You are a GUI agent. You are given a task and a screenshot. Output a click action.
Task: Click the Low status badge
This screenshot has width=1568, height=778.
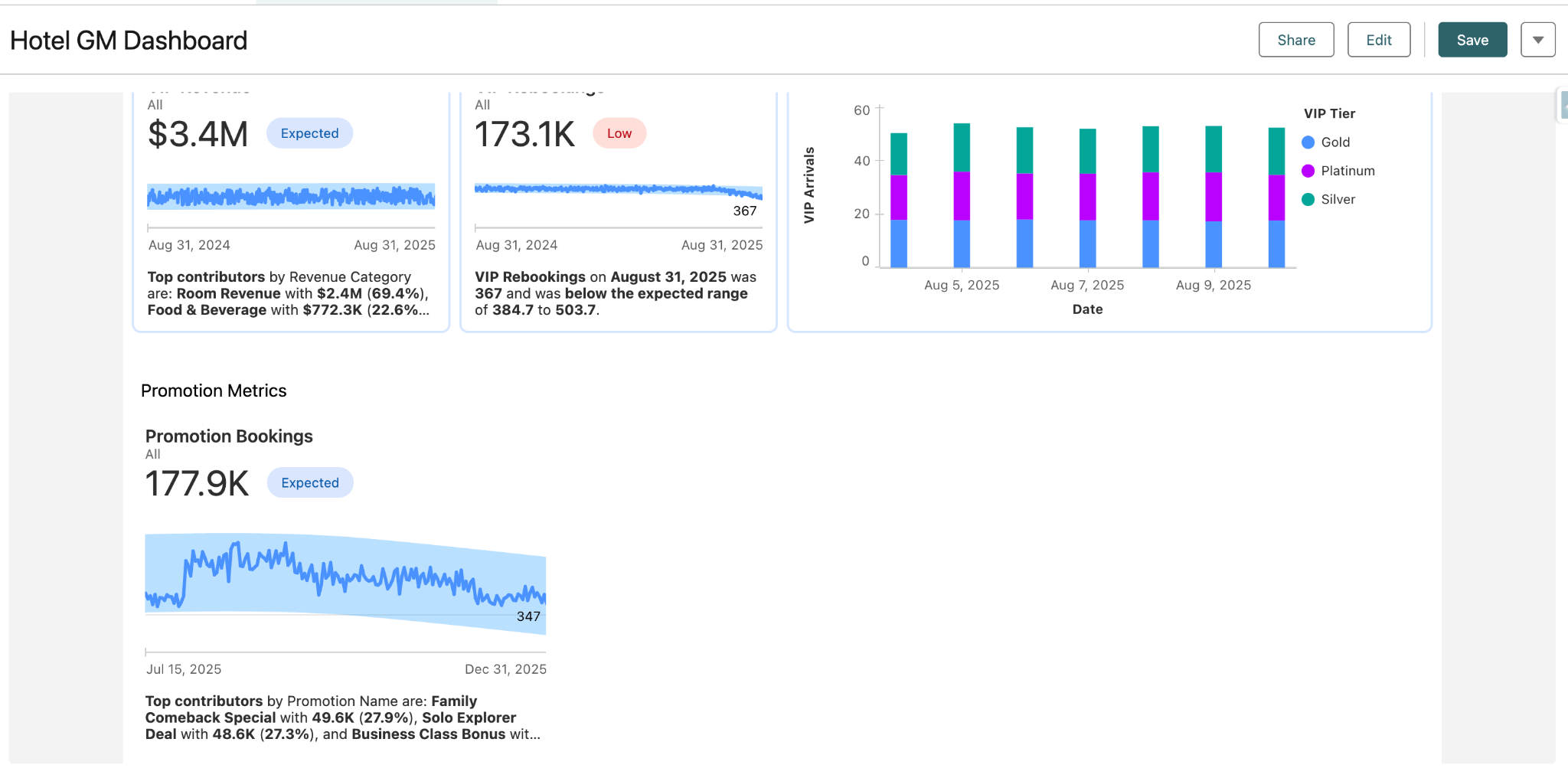coord(619,133)
